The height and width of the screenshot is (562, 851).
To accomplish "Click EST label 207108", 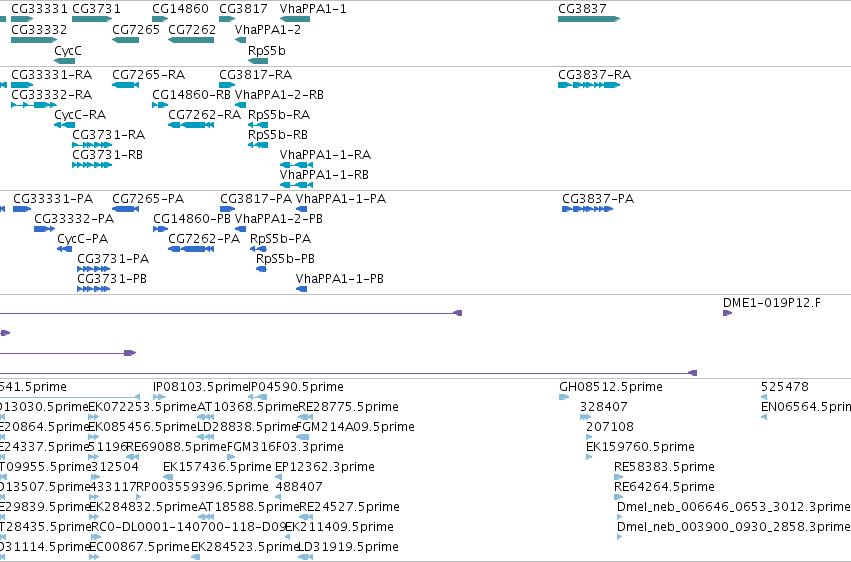I will (610, 427).
